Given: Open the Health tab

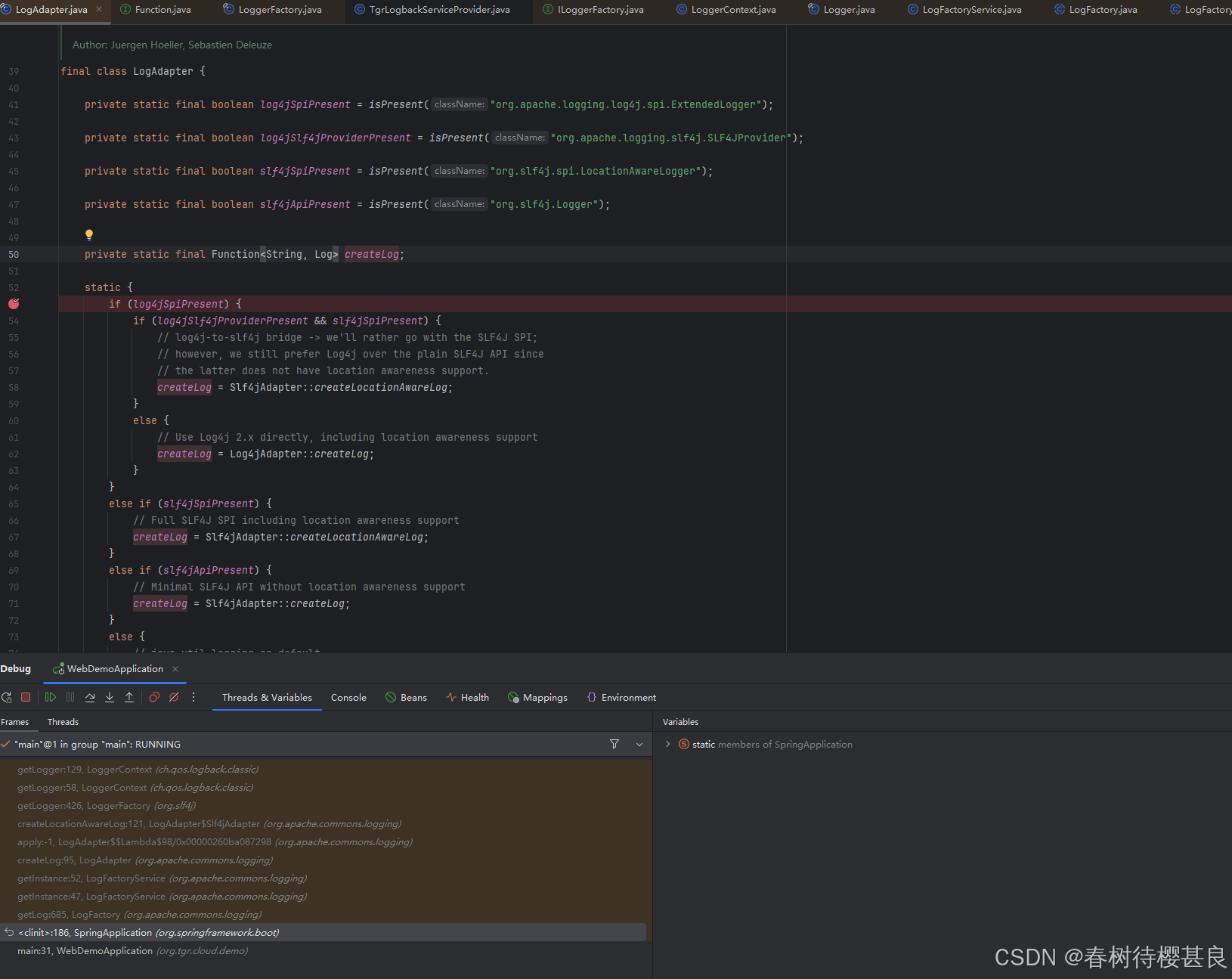Looking at the screenshot, I should click(467, 697).
